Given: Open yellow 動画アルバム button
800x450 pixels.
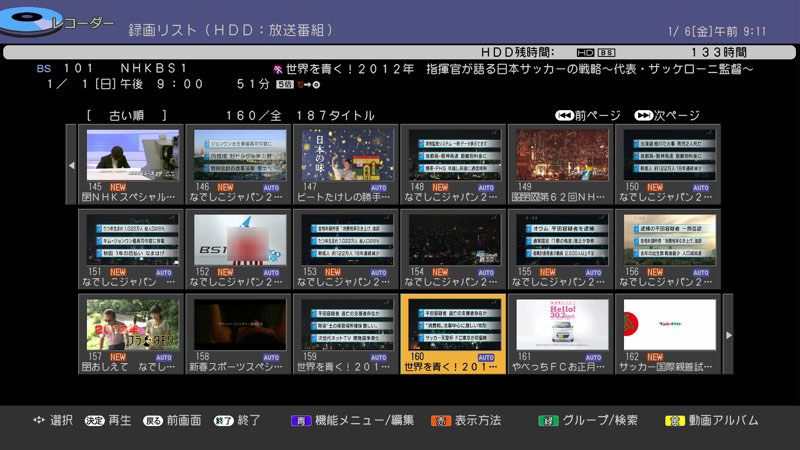Looking at the screenshot, I should [x=672, y=420].
